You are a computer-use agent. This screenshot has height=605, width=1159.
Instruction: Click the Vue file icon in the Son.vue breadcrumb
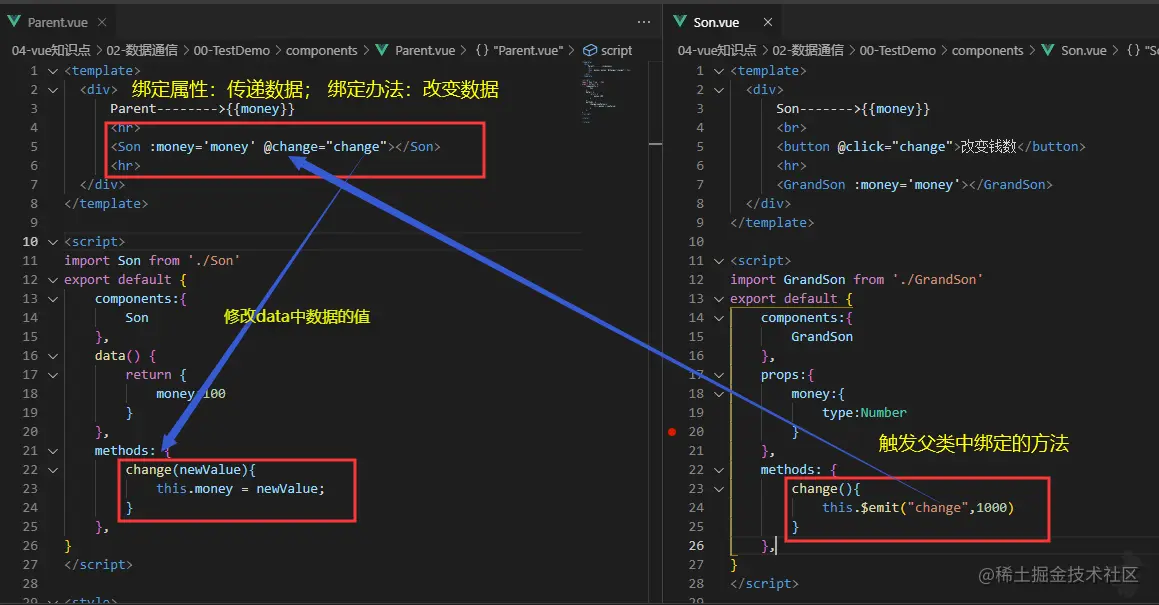[1048, 50]
